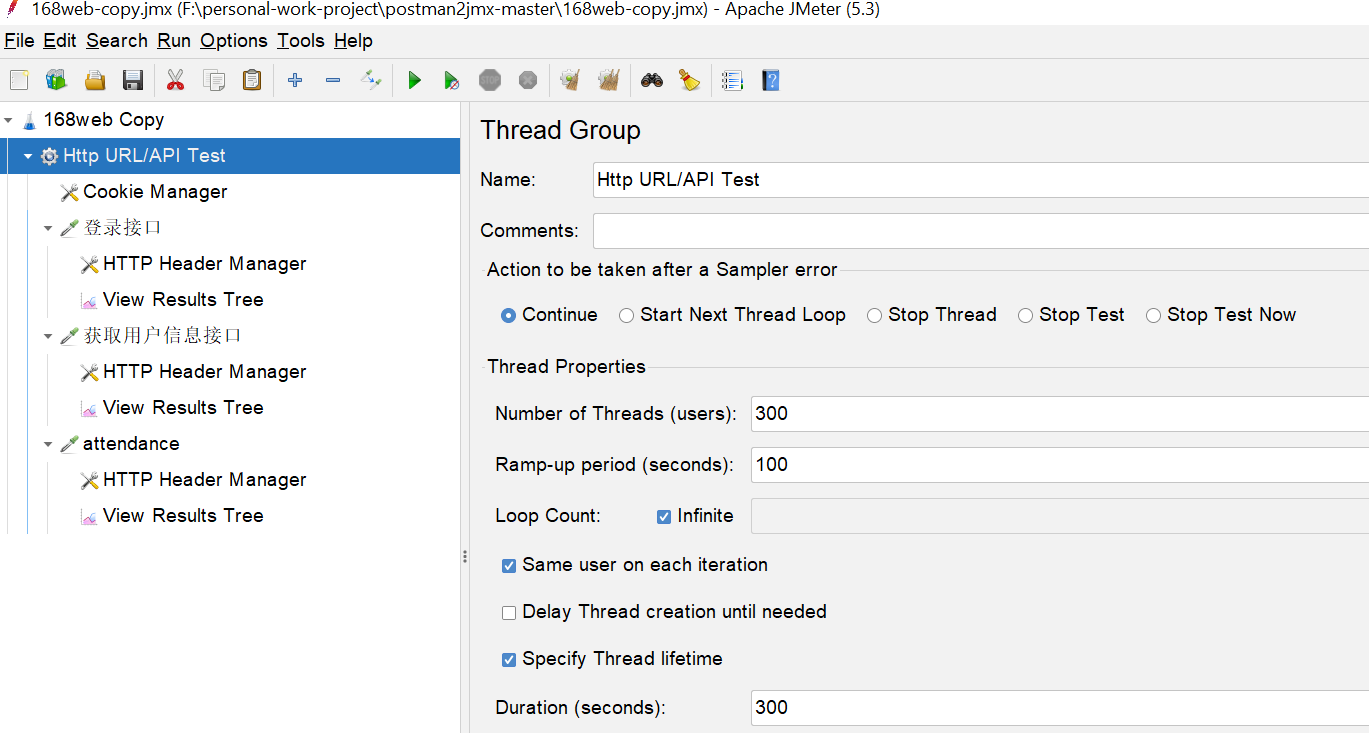
Task: Click the Paste clipboard toolbar icon
Action: [x=252, y=80]
